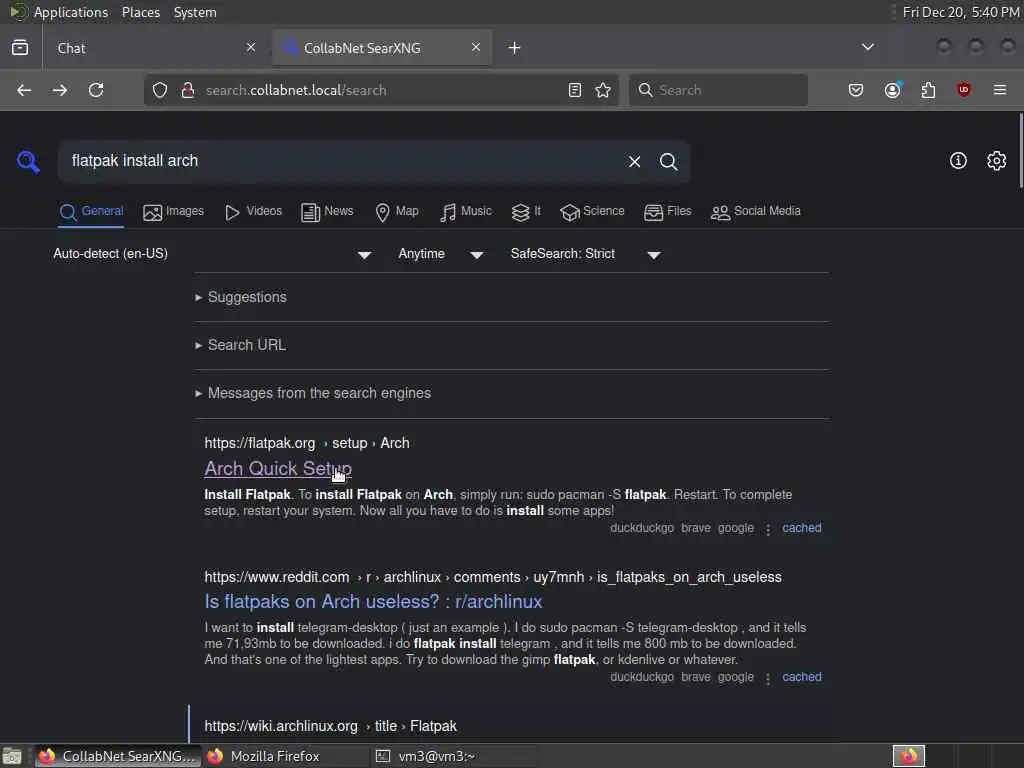The width and height of the screenshot is (1024, 768).
Task: Select the Science search category
Action: click(592, 212)
